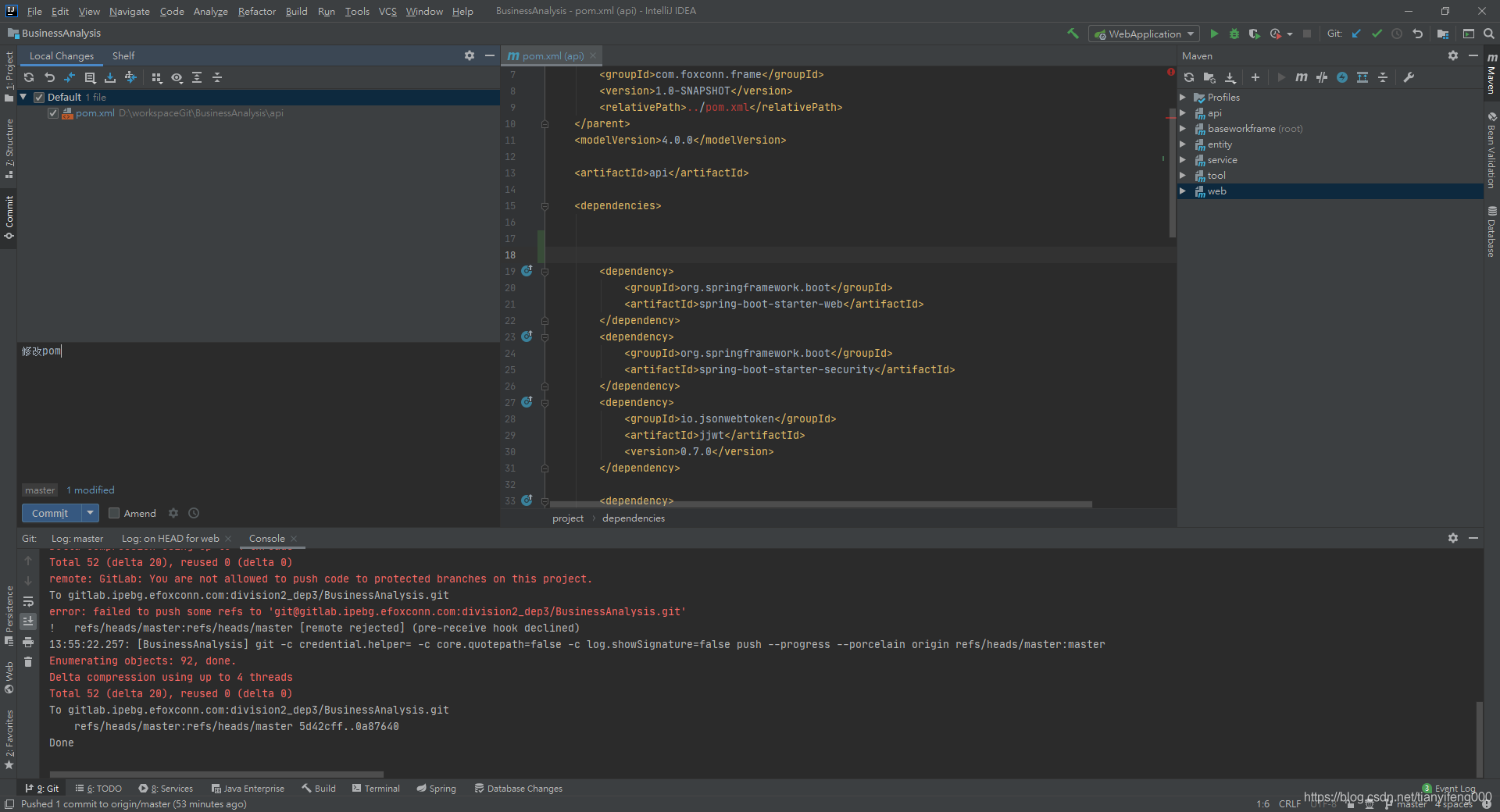Open the Commit button dropdown arrow
Viewport: 1500px width, 812px height.
click(91, 513)
